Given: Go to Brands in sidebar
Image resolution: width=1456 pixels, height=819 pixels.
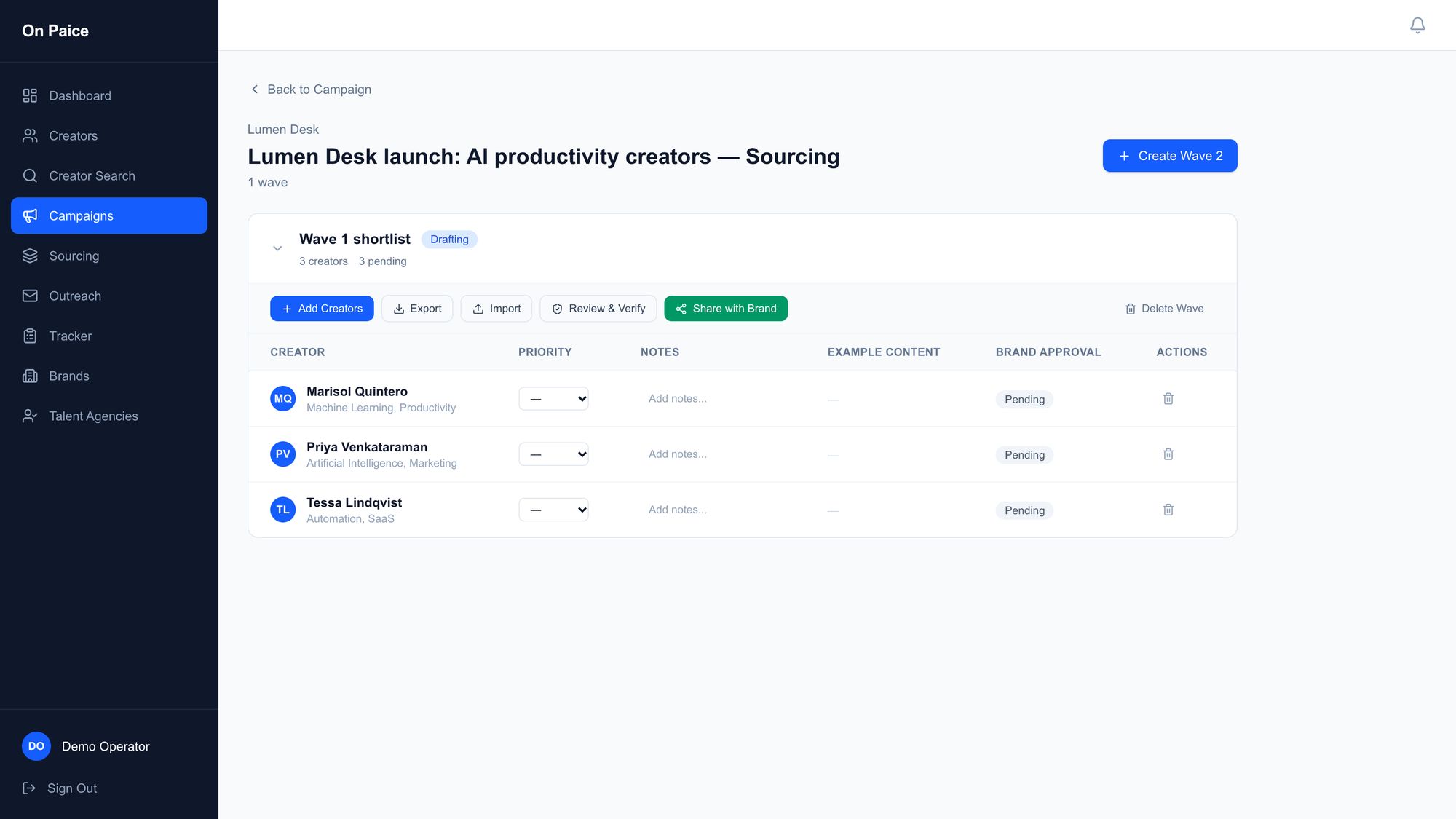Looking at the screenshot, I should 109,376.
